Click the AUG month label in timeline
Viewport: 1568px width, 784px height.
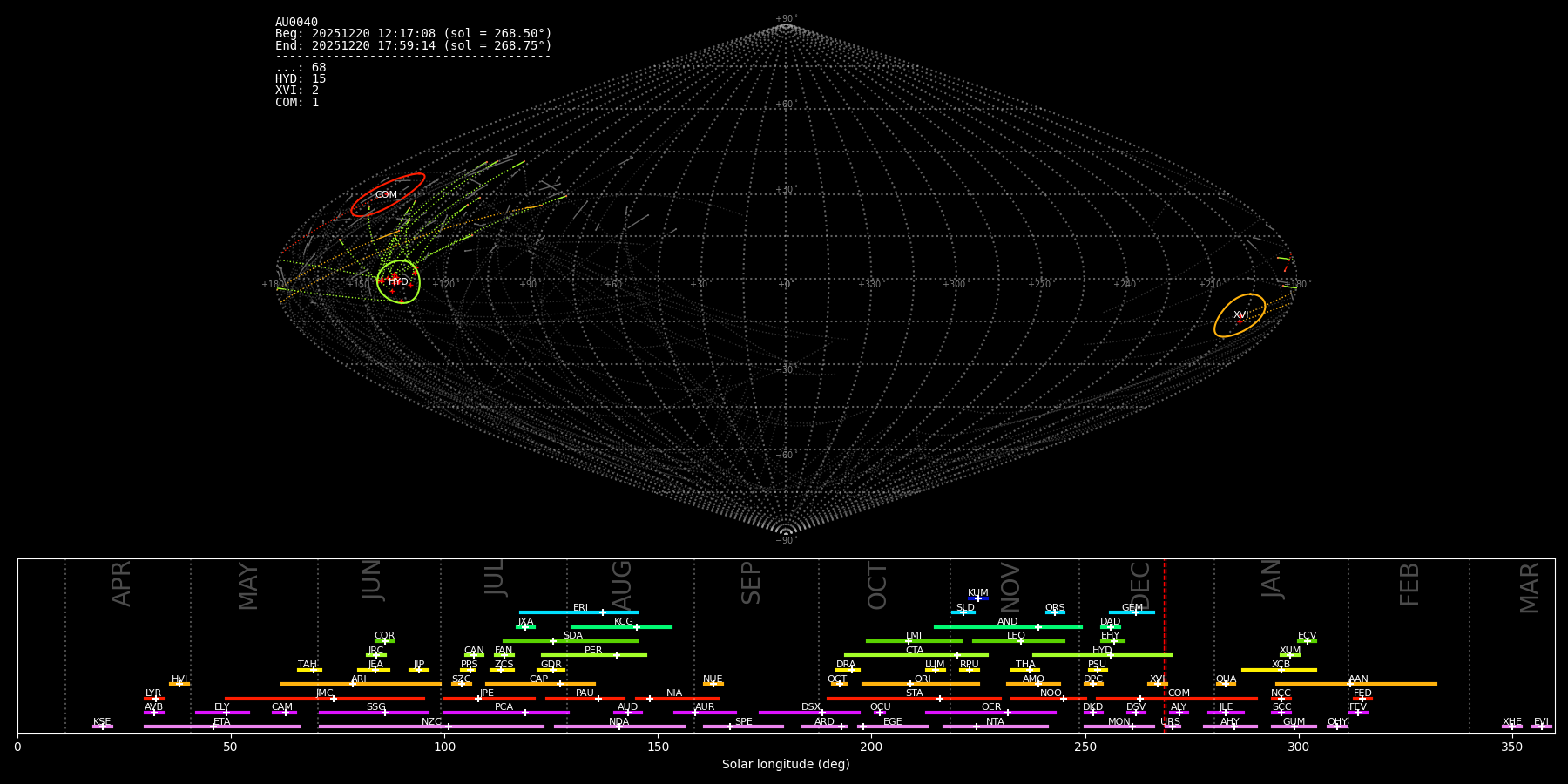(622, 585)
